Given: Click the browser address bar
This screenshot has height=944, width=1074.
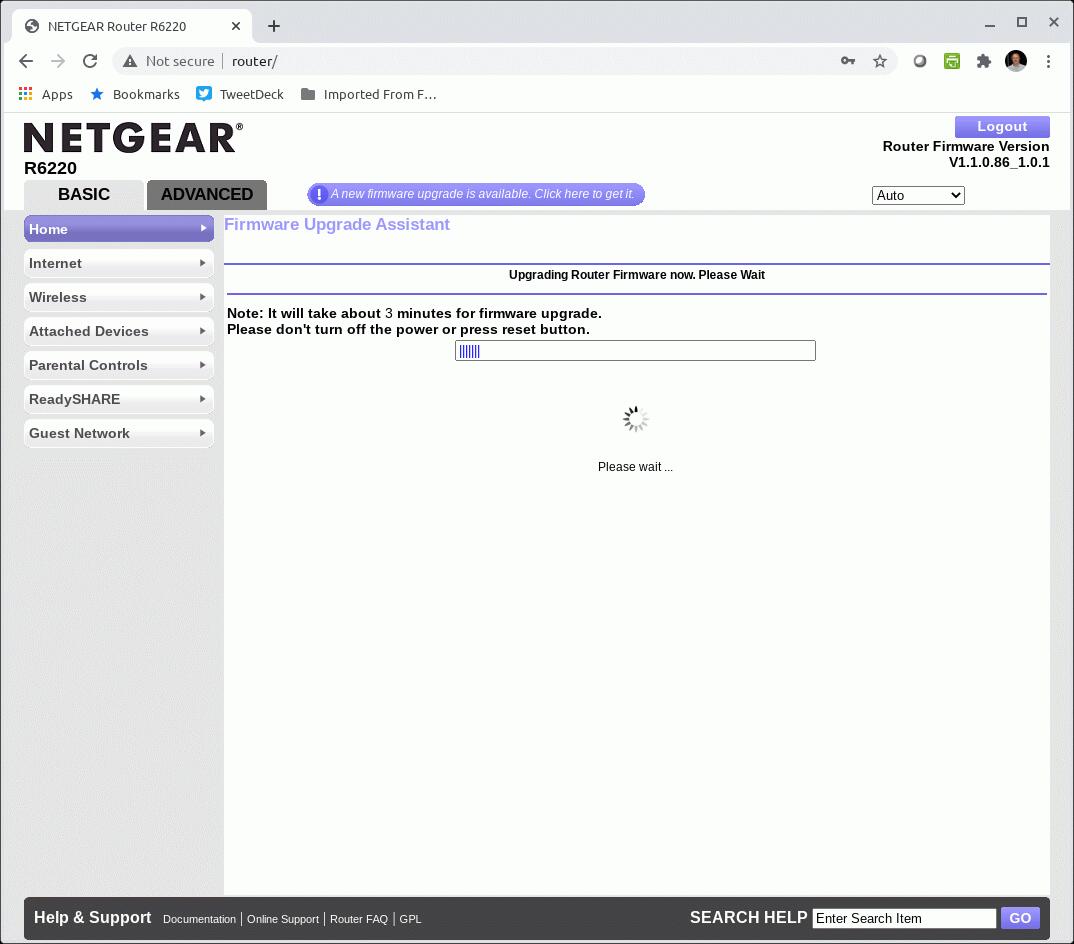Looking at the screenshot, I should point(505,61).
